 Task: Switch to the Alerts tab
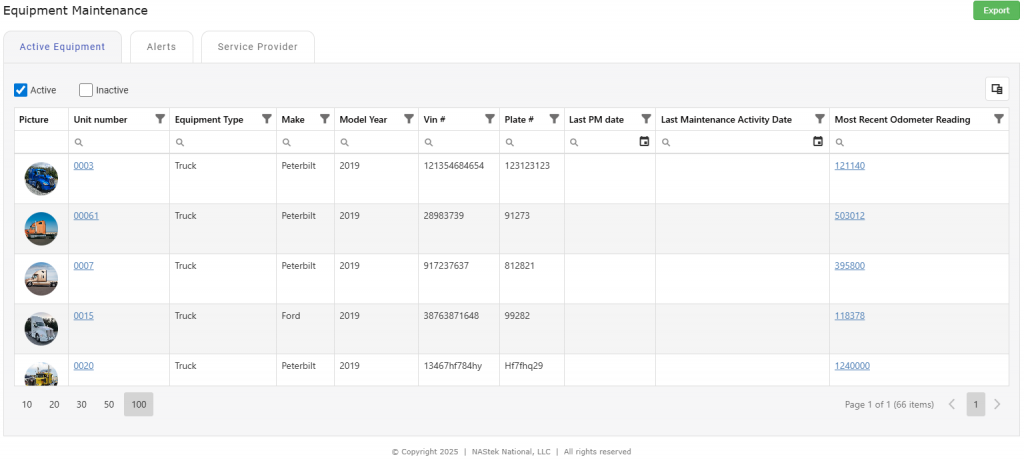click(161, 47)
